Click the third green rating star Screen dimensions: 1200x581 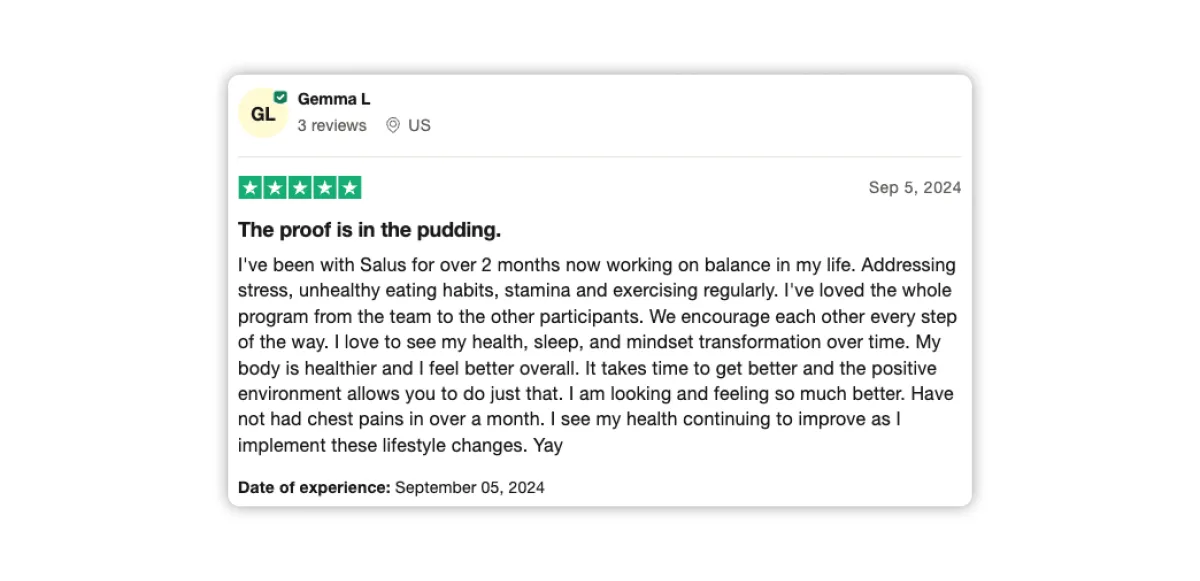click(300, 188)
